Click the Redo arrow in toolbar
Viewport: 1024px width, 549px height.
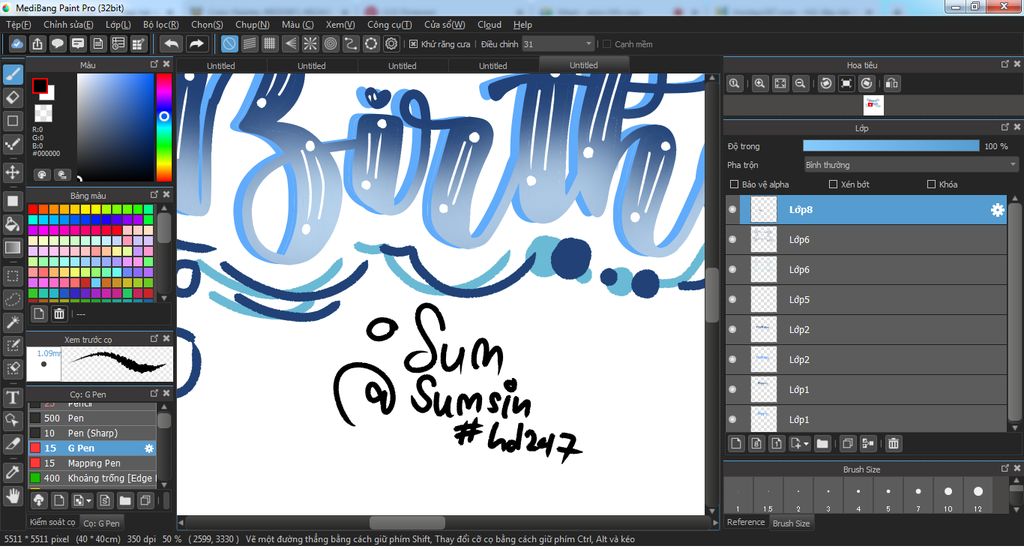coord(196,44)
